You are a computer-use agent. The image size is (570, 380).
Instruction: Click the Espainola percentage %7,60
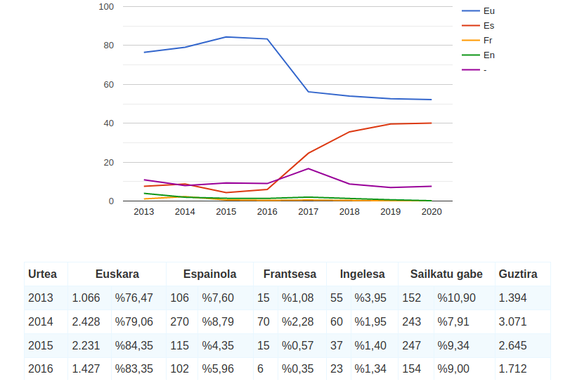pyautogui.click(x=225, y=298)
